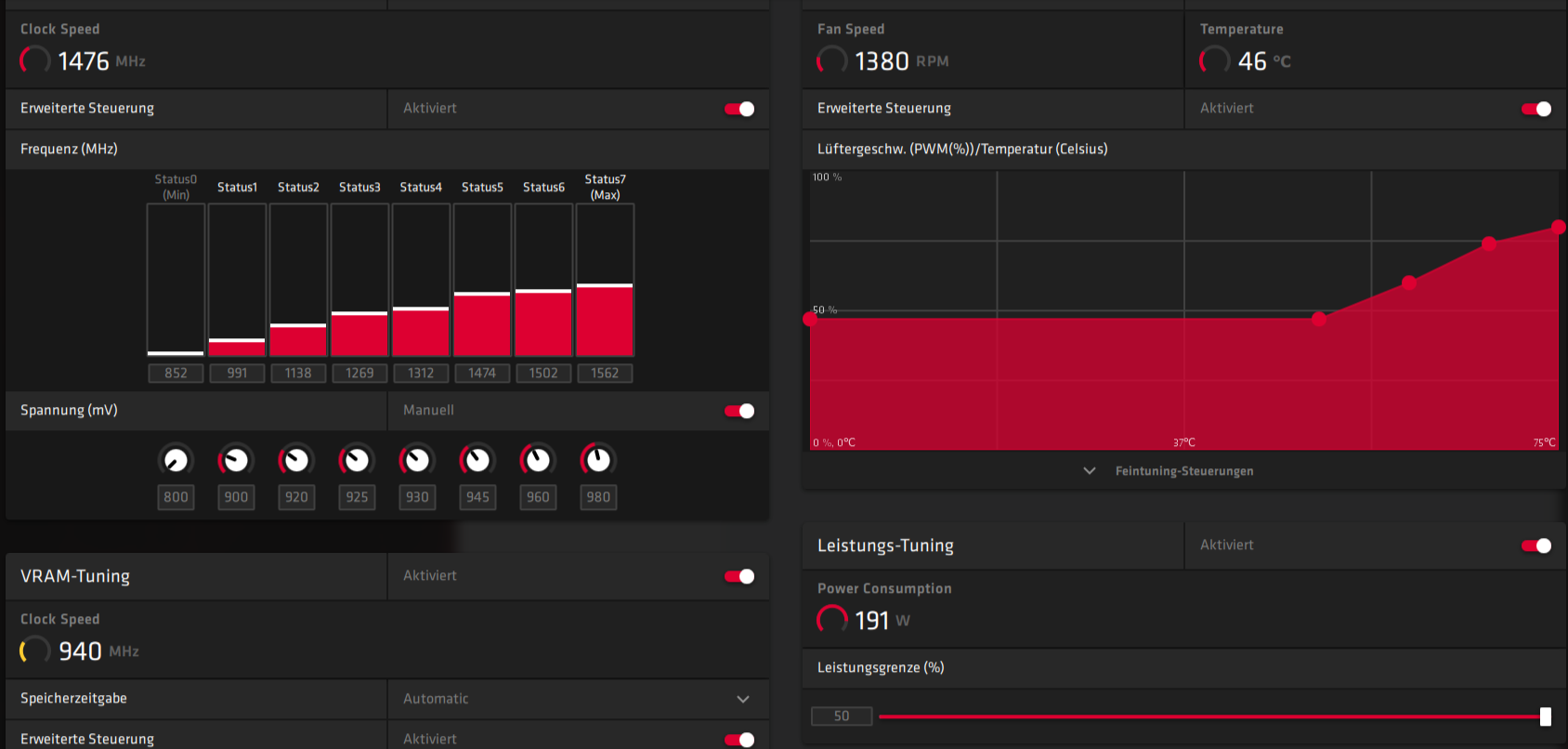The width and height of the screenshot is (1568, 749).
Task: Click the Status6 frequency bar
Action: tap(543, 280)
